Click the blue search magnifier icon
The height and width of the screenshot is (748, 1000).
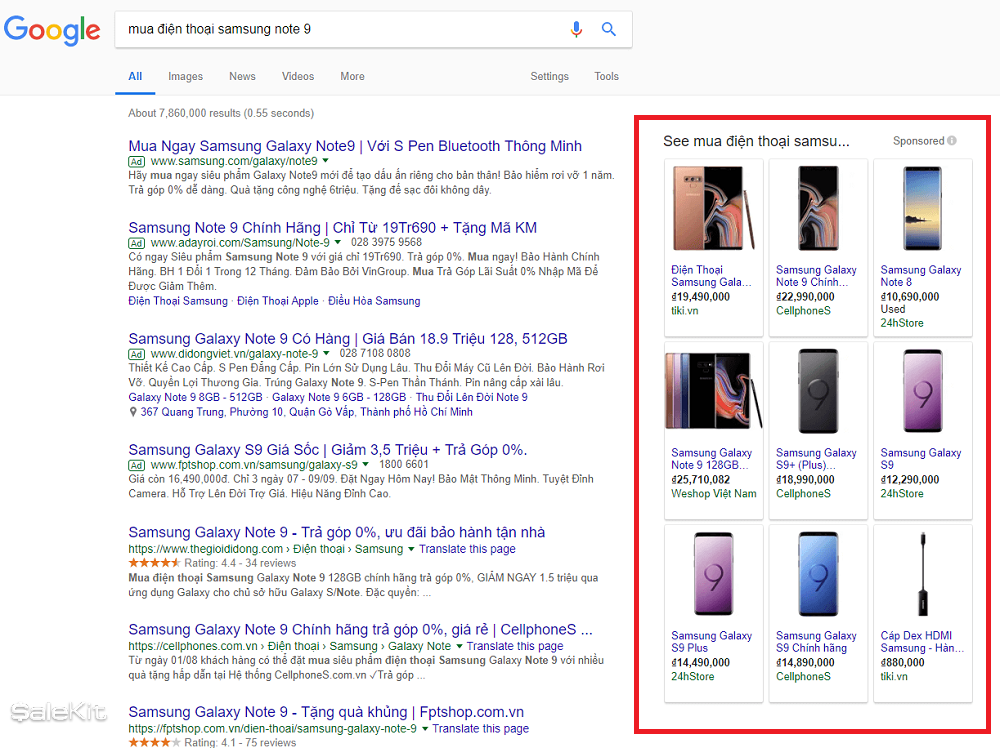pyautogui.click(x=609, y=30)
